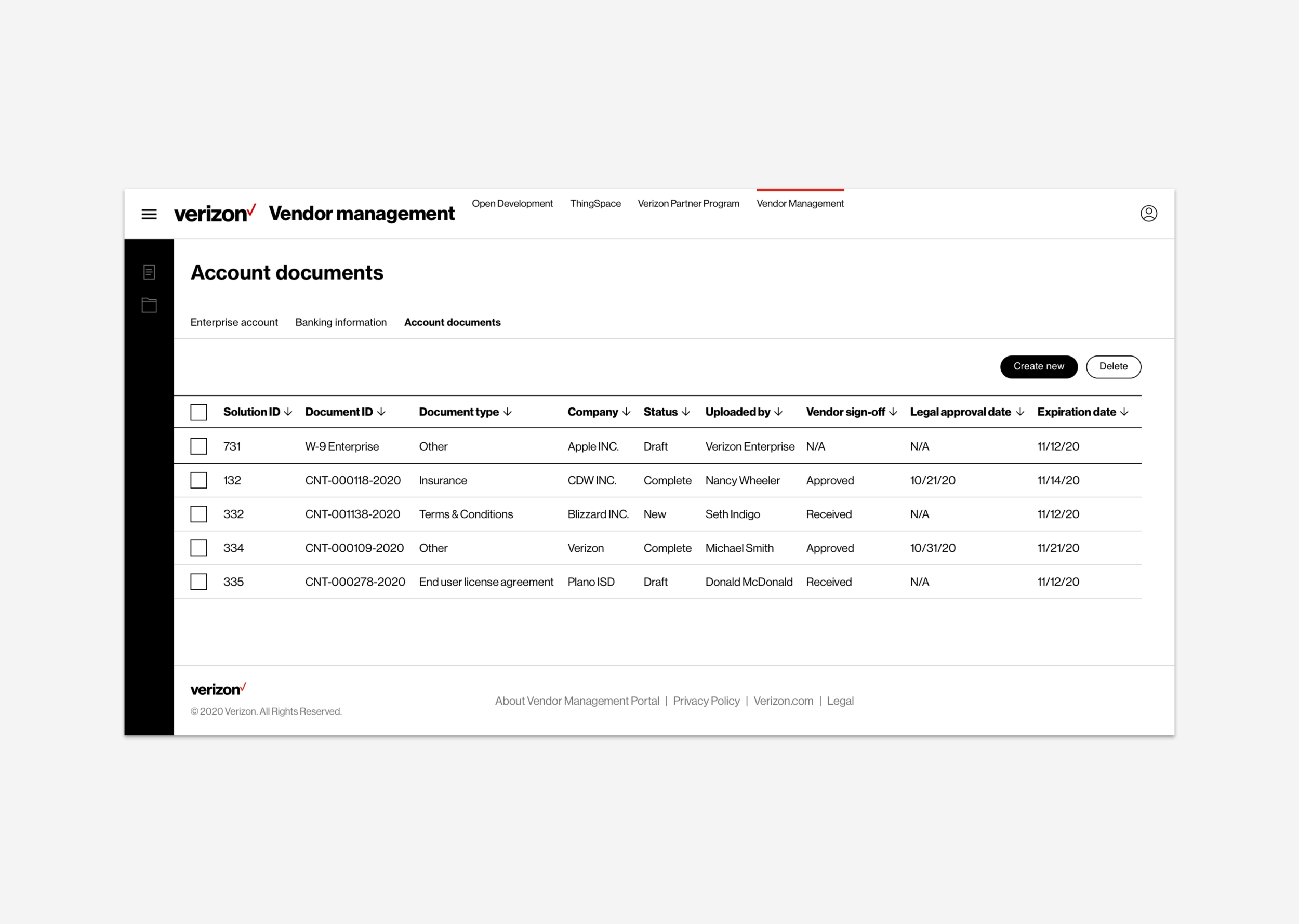The height and width of the screenshot is (924, 1299).
Task: Open the Verizon.com footer link
Action: (783, 701)
